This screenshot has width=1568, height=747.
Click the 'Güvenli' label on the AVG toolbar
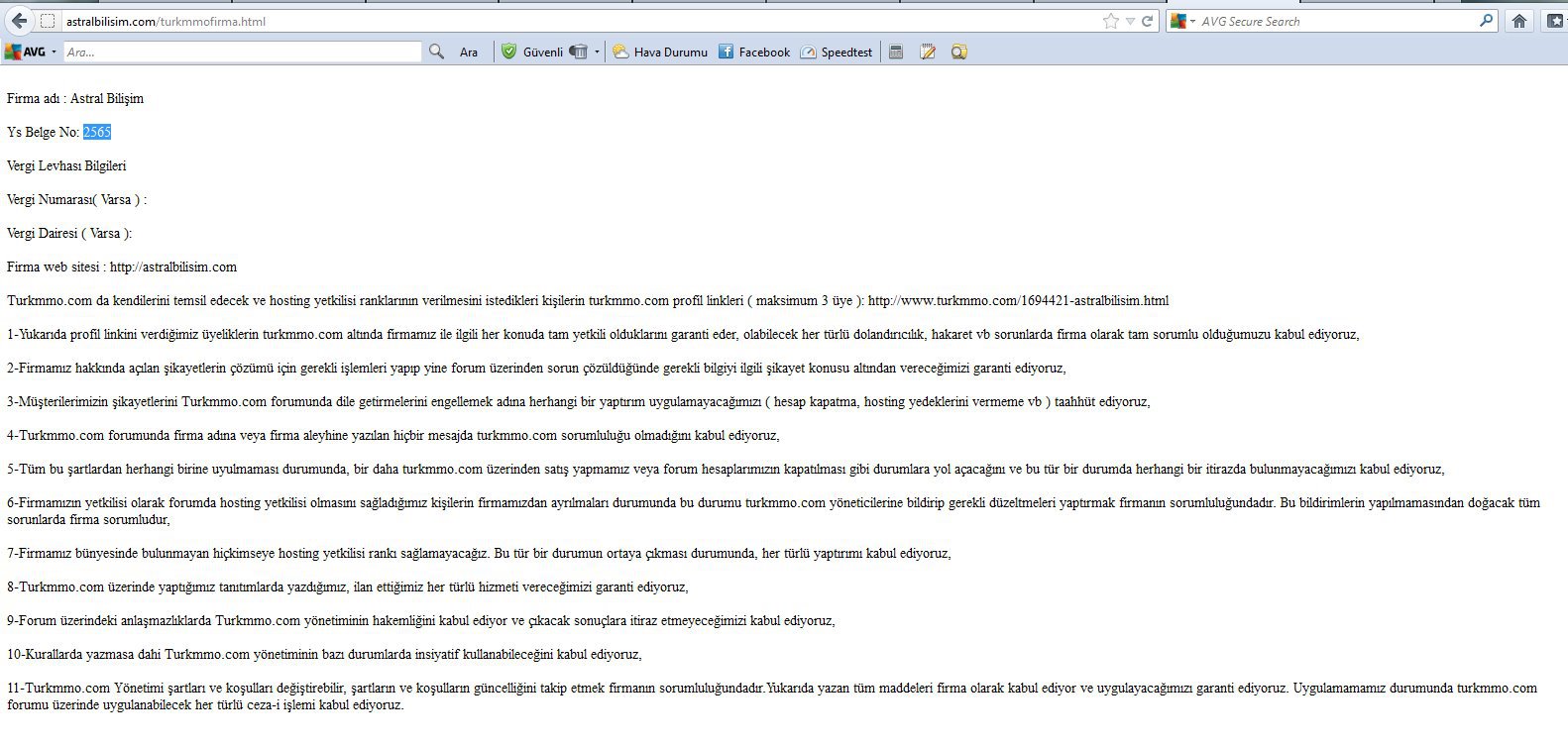(x=543, y=53)
